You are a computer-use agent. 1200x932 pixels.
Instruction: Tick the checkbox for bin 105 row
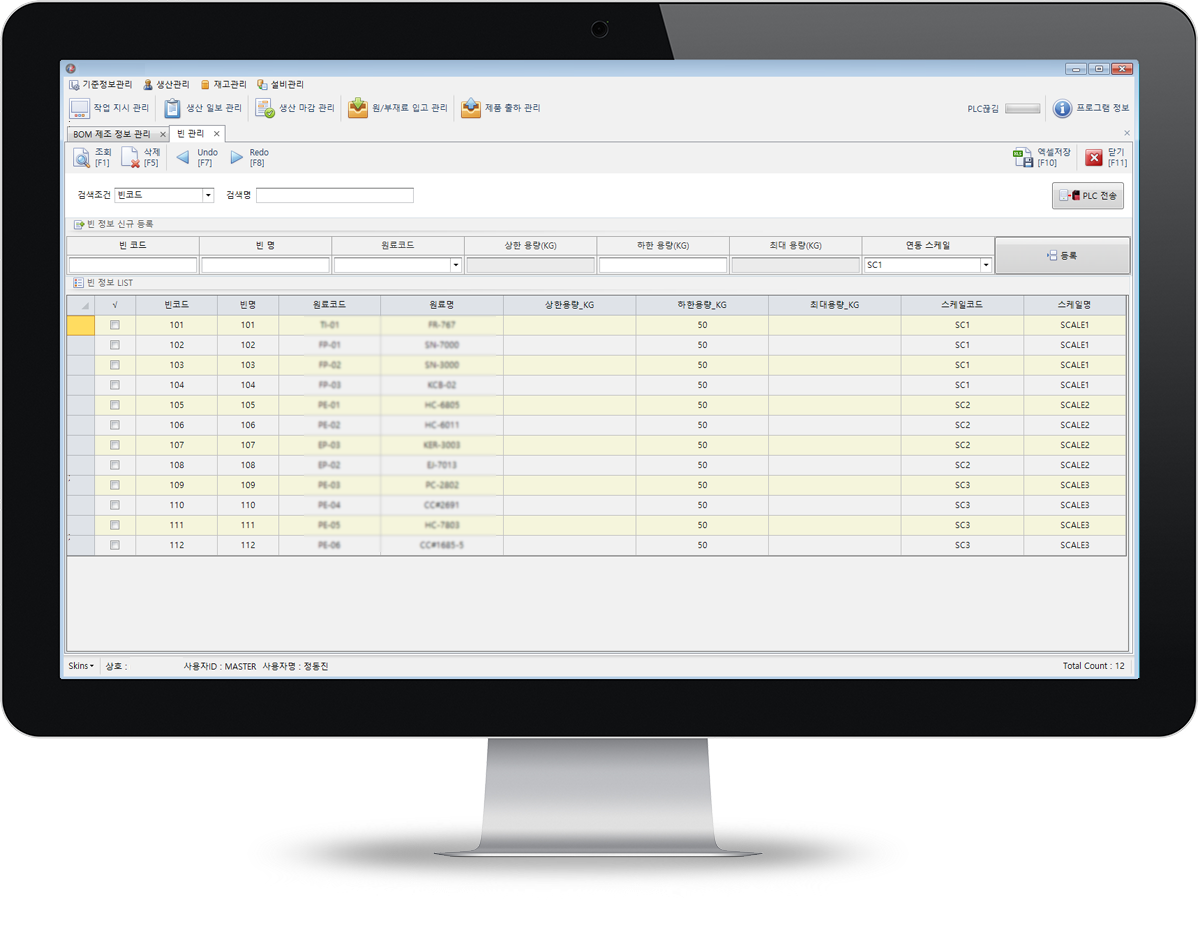(x=115, y=405)
